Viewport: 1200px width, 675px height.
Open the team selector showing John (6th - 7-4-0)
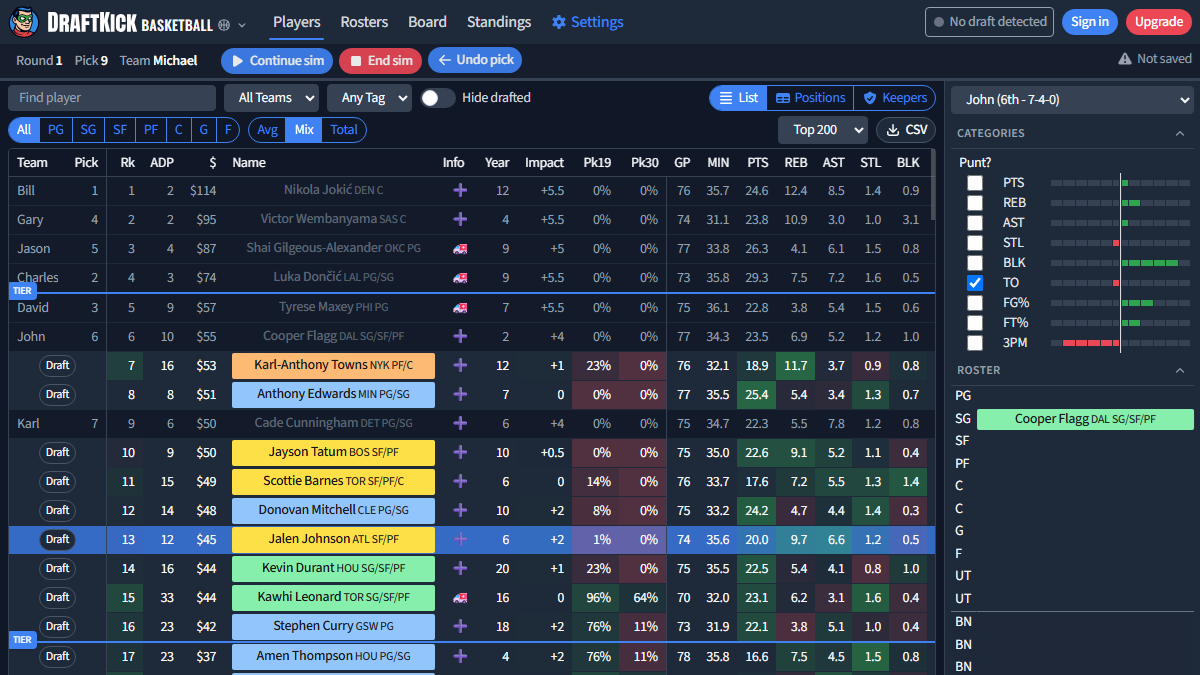pyautogui.click(x=1072, y=100)
